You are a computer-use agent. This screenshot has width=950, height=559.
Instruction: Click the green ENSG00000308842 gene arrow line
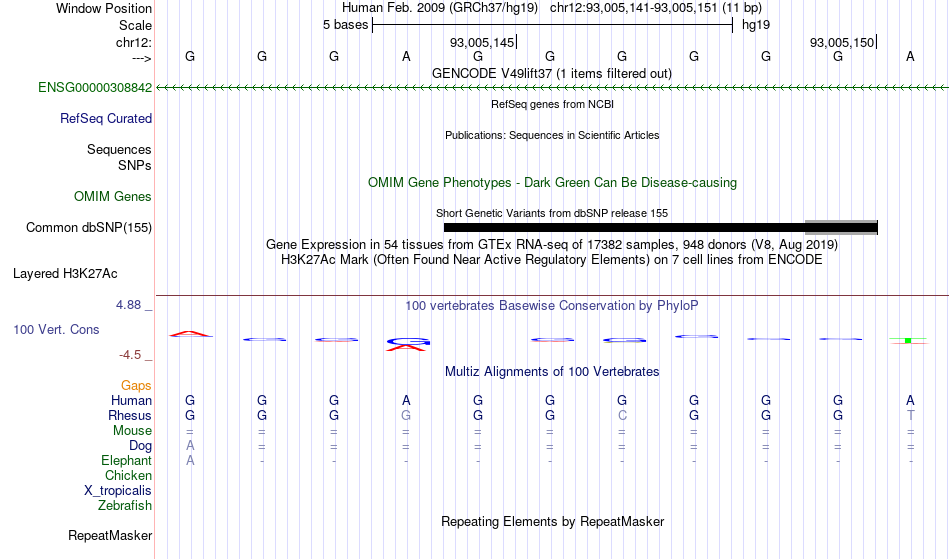click(552, 88)
